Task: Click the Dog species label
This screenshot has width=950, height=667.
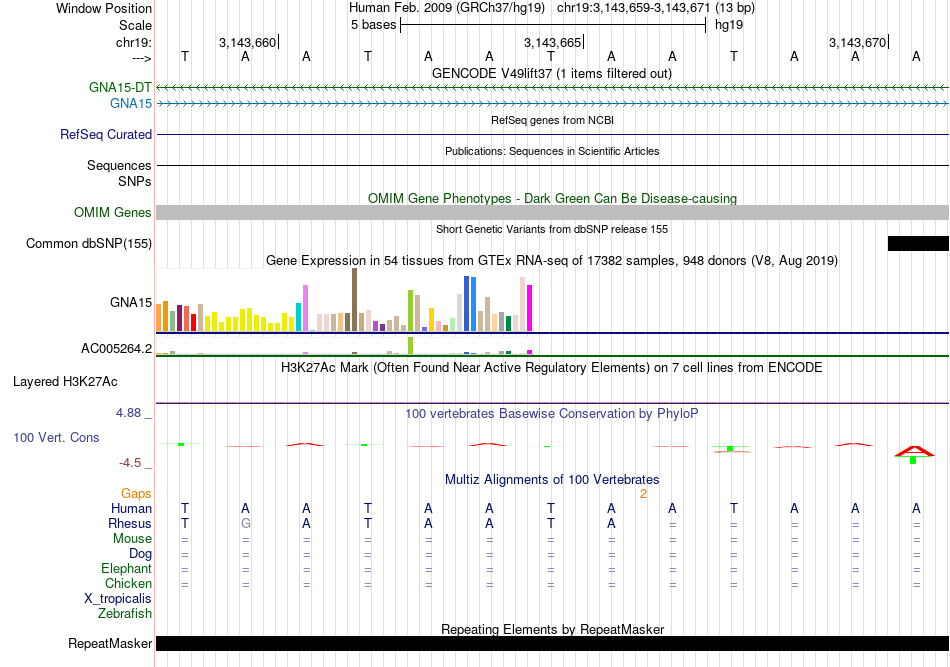Action: (140, 554)
